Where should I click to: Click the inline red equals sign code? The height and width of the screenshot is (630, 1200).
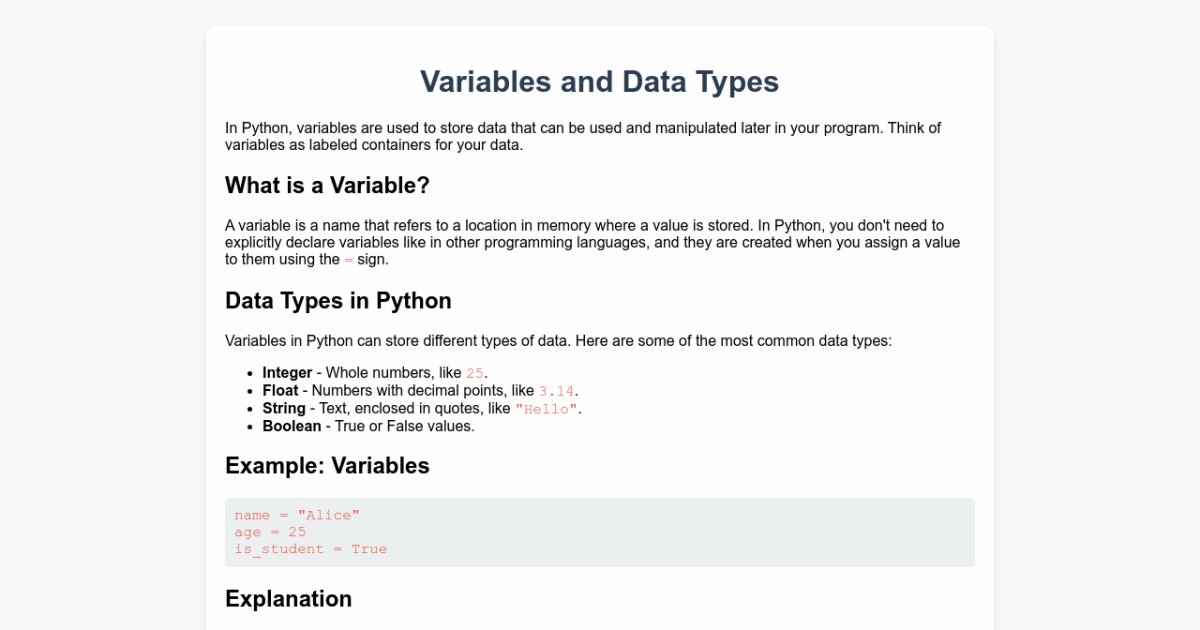(x=348, y=260)
